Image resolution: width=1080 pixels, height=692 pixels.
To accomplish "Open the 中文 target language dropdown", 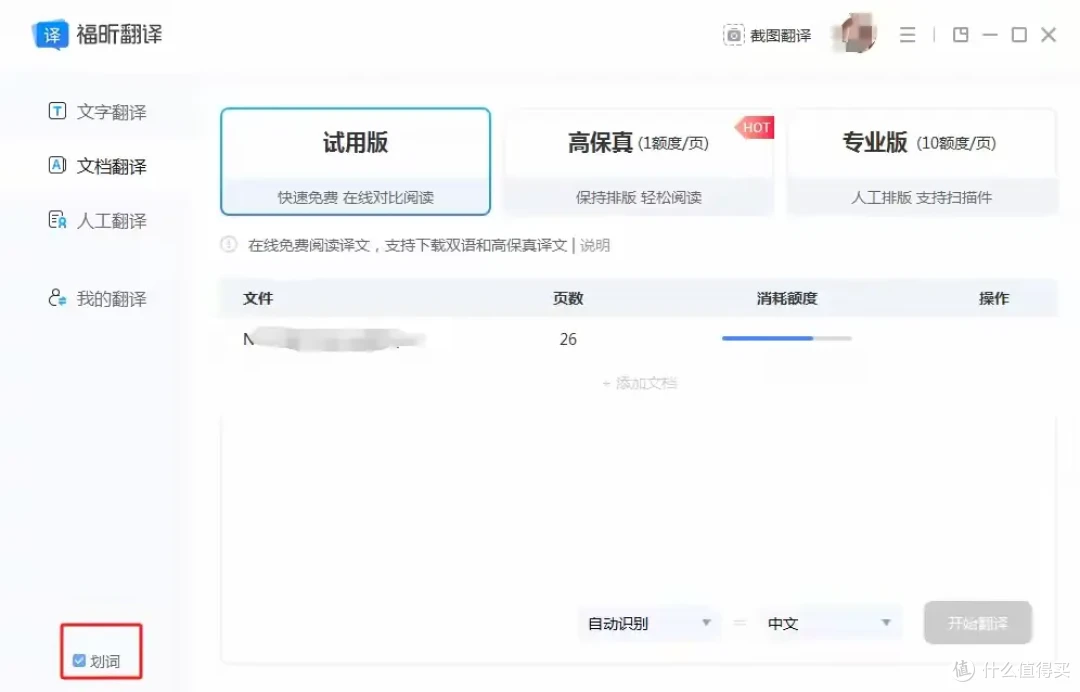I will [x=830, y=623].
